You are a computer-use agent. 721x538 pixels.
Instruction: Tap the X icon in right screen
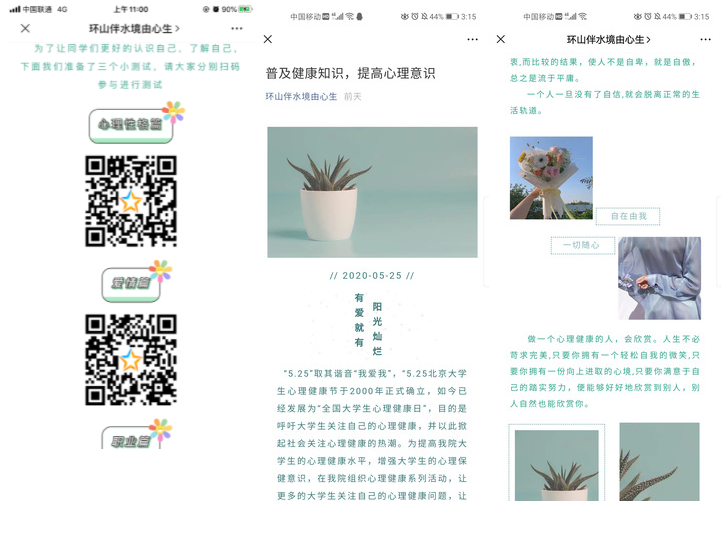(501, 39)
